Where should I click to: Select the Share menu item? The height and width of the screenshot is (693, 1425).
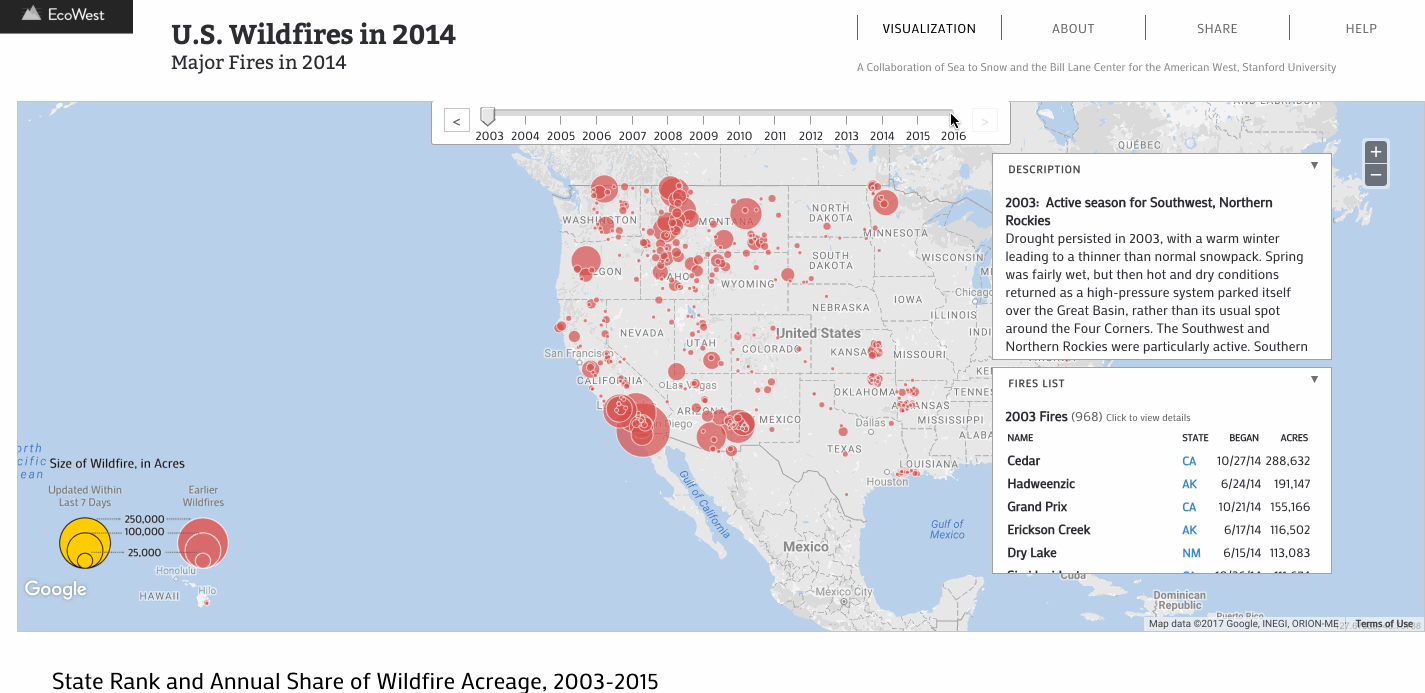point(1217,29)
